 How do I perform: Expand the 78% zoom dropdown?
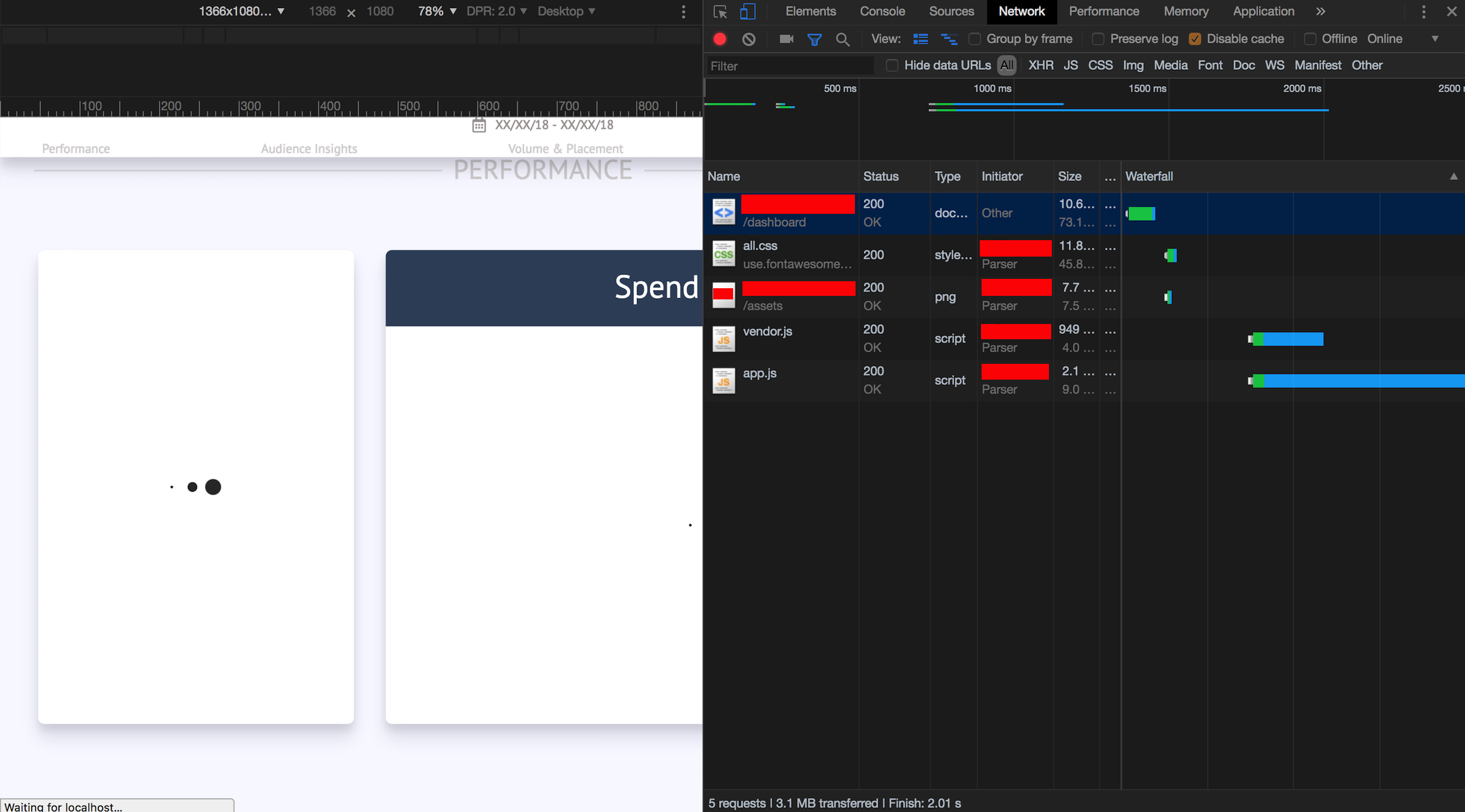pyautogui.click(x=437, y=12)
